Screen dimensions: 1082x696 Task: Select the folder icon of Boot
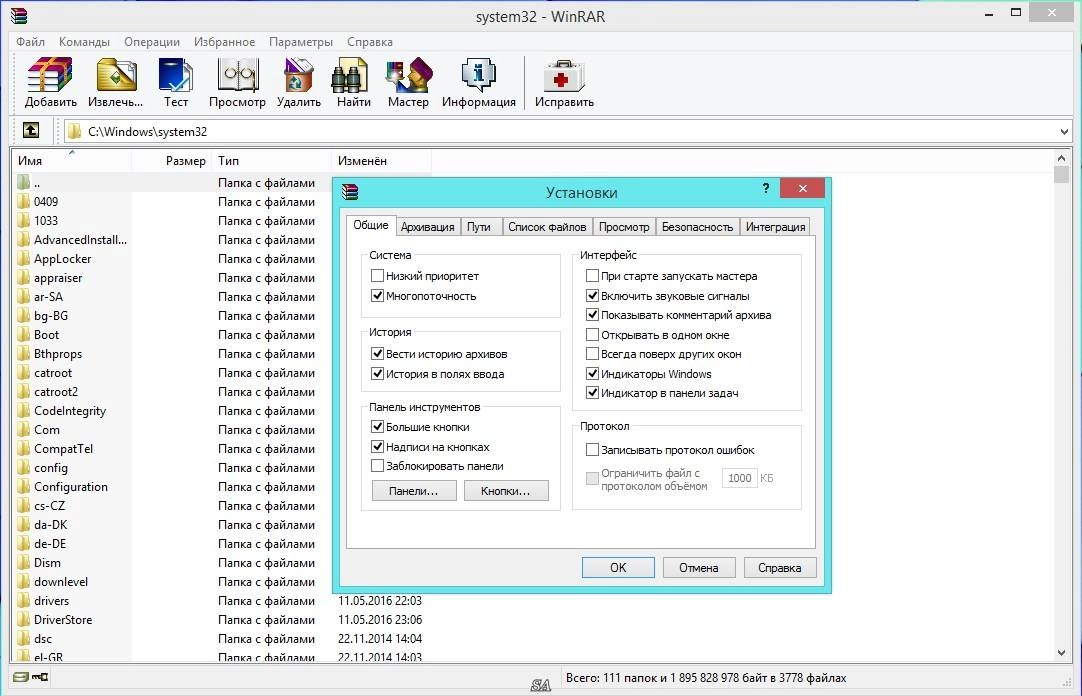point(24,335)
